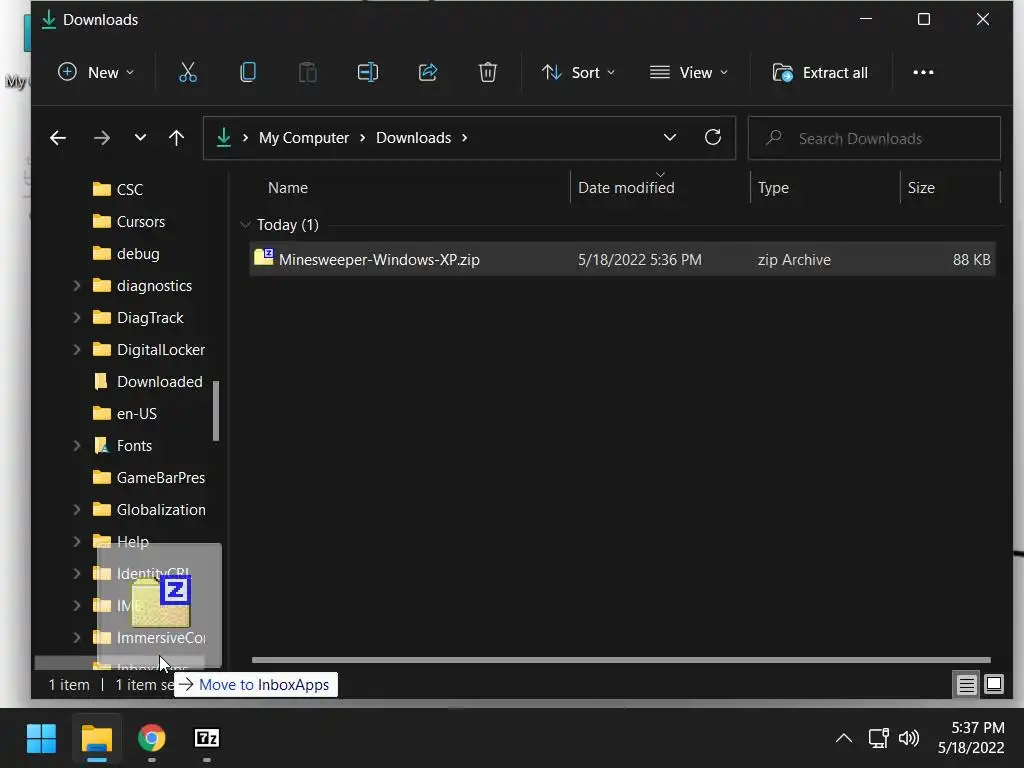Select the CSC folder in tree
The image size is (1024, 768).
tap(129, 189)
